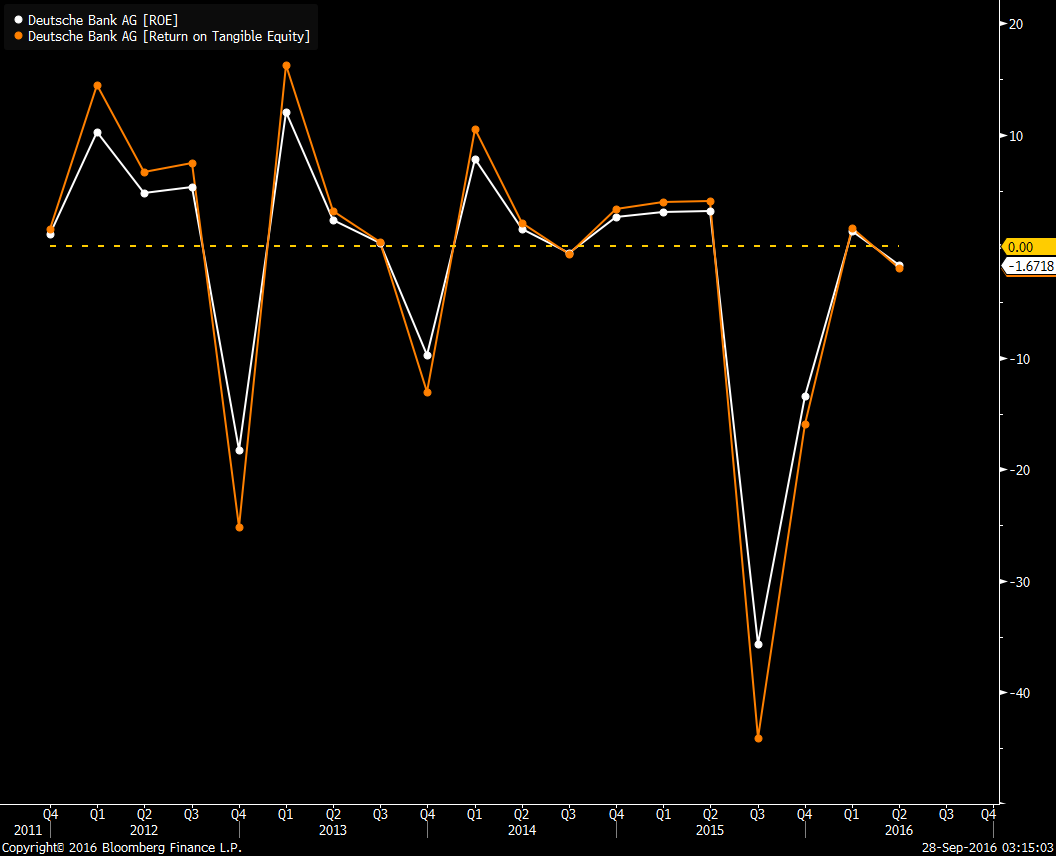Click the 2014 year label on the x-axis

[522, 830]
